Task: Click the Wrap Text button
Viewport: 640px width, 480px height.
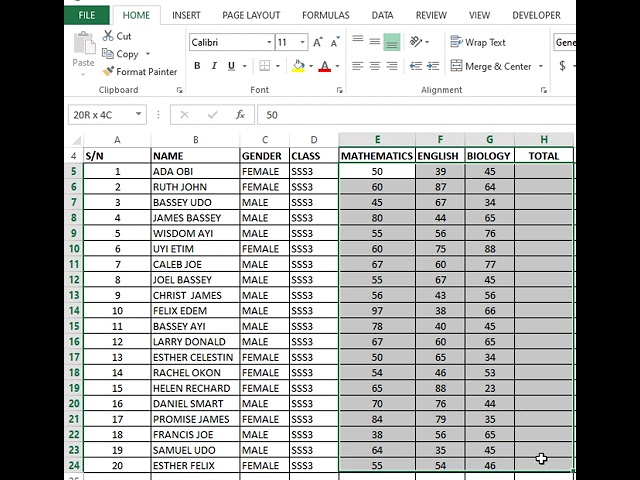Action: (478, 42)
